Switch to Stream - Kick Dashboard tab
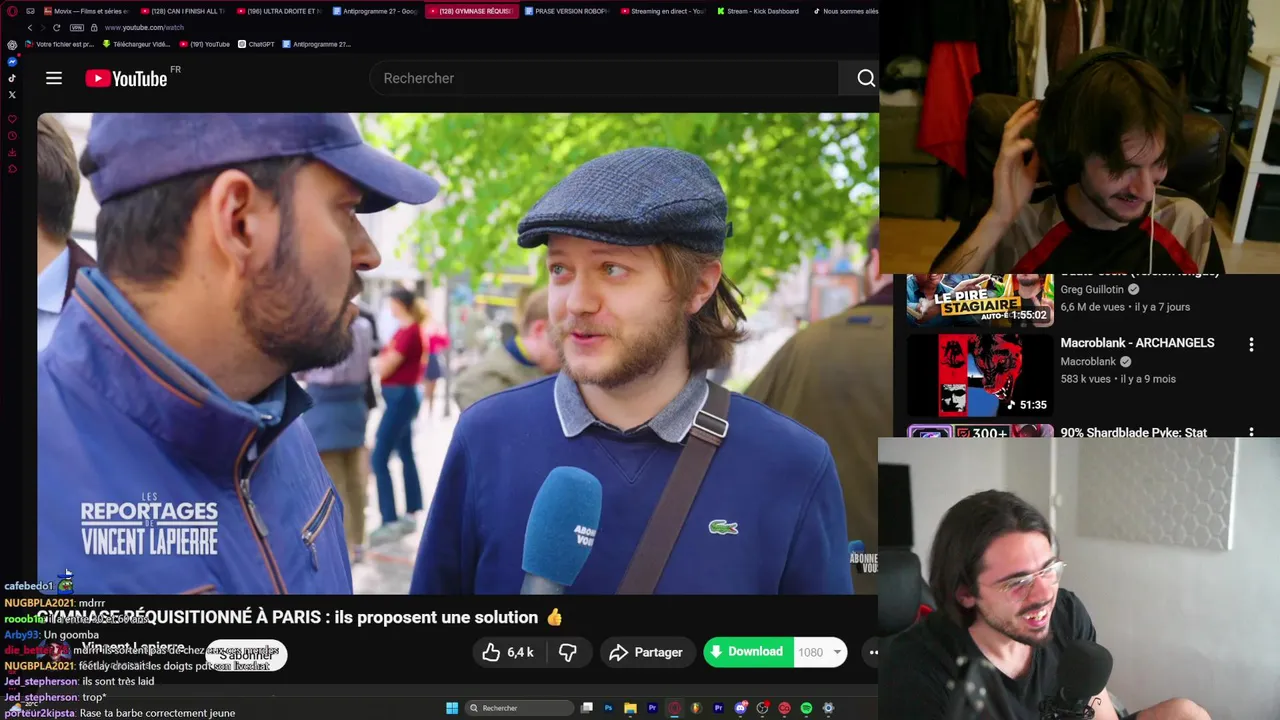The height and width of the screenshot is (720, 1280). 758,11
